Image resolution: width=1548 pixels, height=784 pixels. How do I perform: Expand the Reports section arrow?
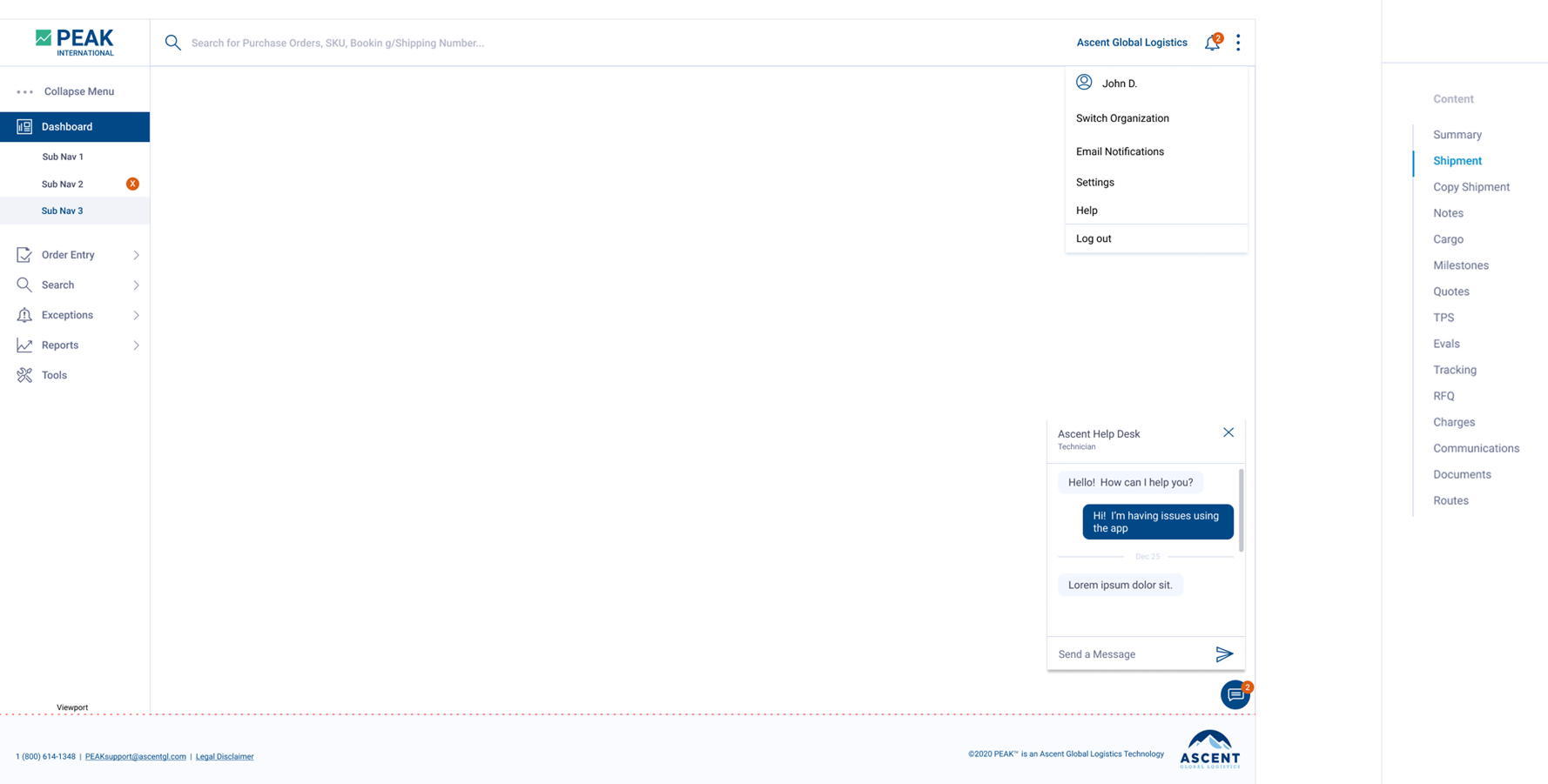pos(136,345)
